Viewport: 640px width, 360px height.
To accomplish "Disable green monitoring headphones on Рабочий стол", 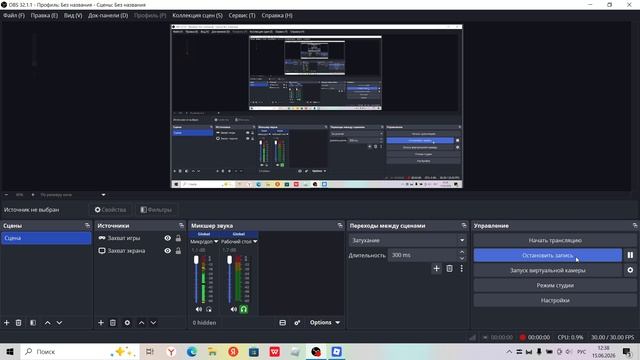I will [x=244, y=309].
